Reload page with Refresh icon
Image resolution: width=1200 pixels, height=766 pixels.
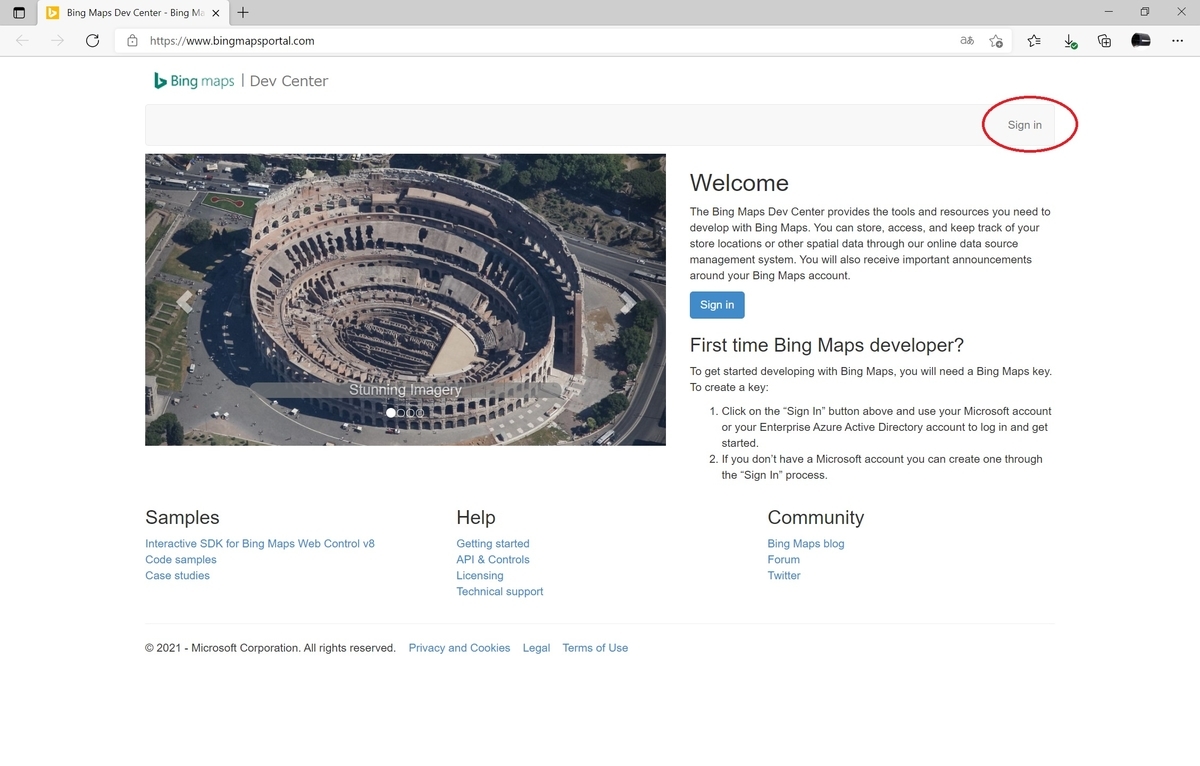tap(92, 41)
